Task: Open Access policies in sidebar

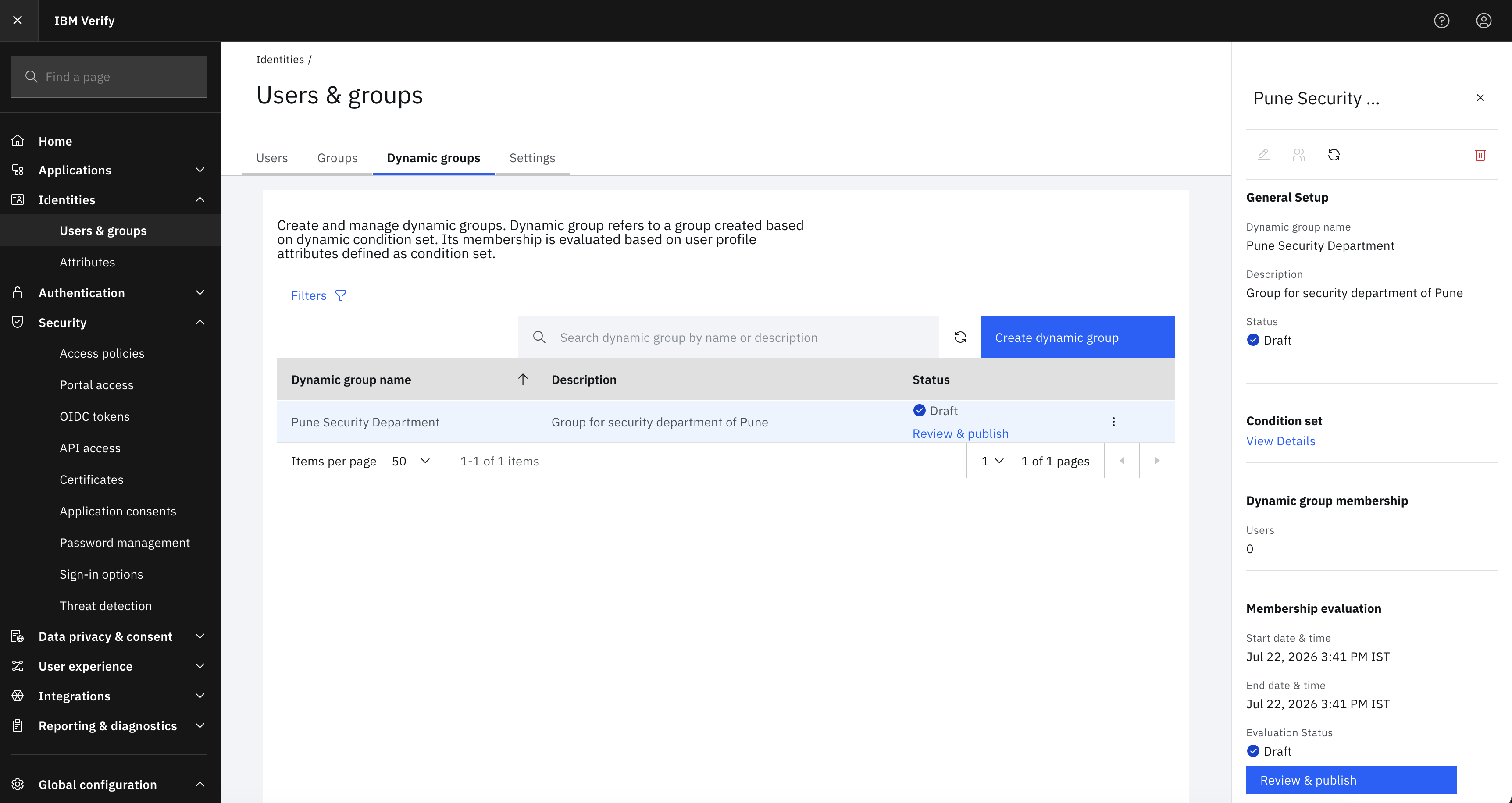Action: click(102, 353)
